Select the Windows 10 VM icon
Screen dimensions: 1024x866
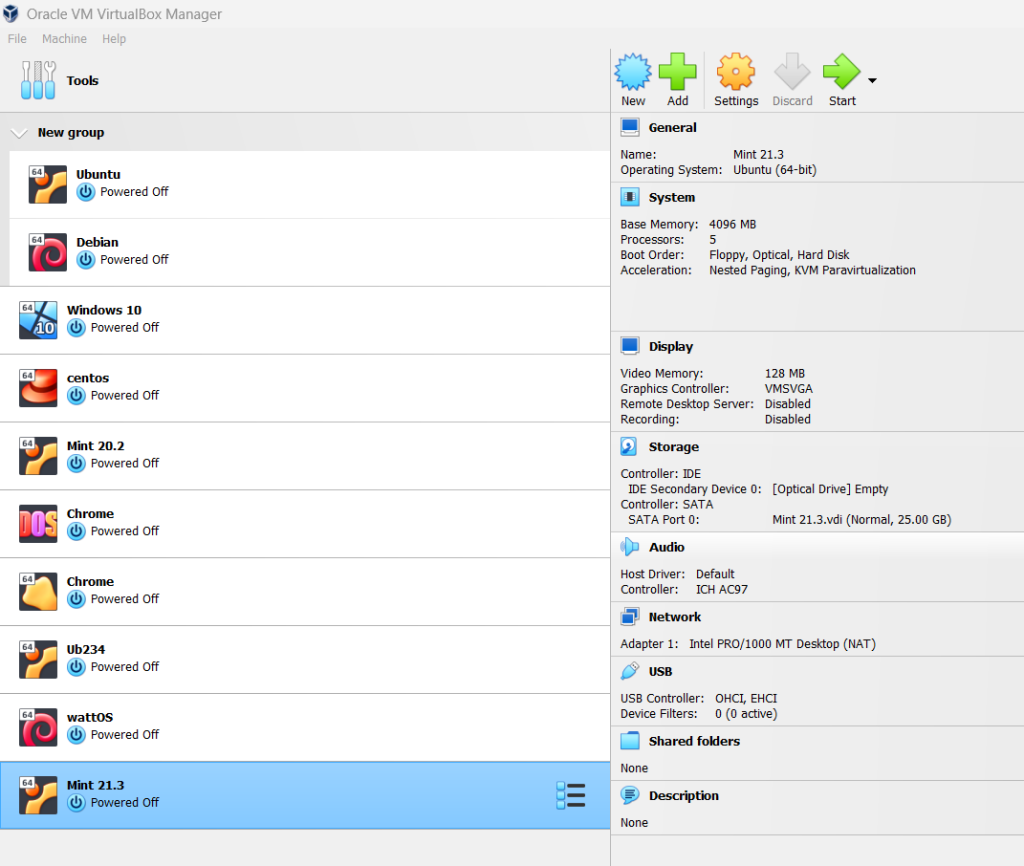(38, 320)
